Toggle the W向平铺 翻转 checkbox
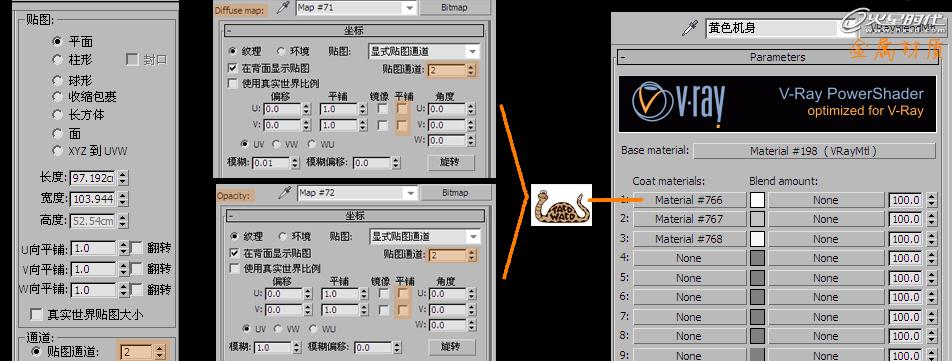The height and width of the screenshot is (361, 952). click(x=137, y=289)
